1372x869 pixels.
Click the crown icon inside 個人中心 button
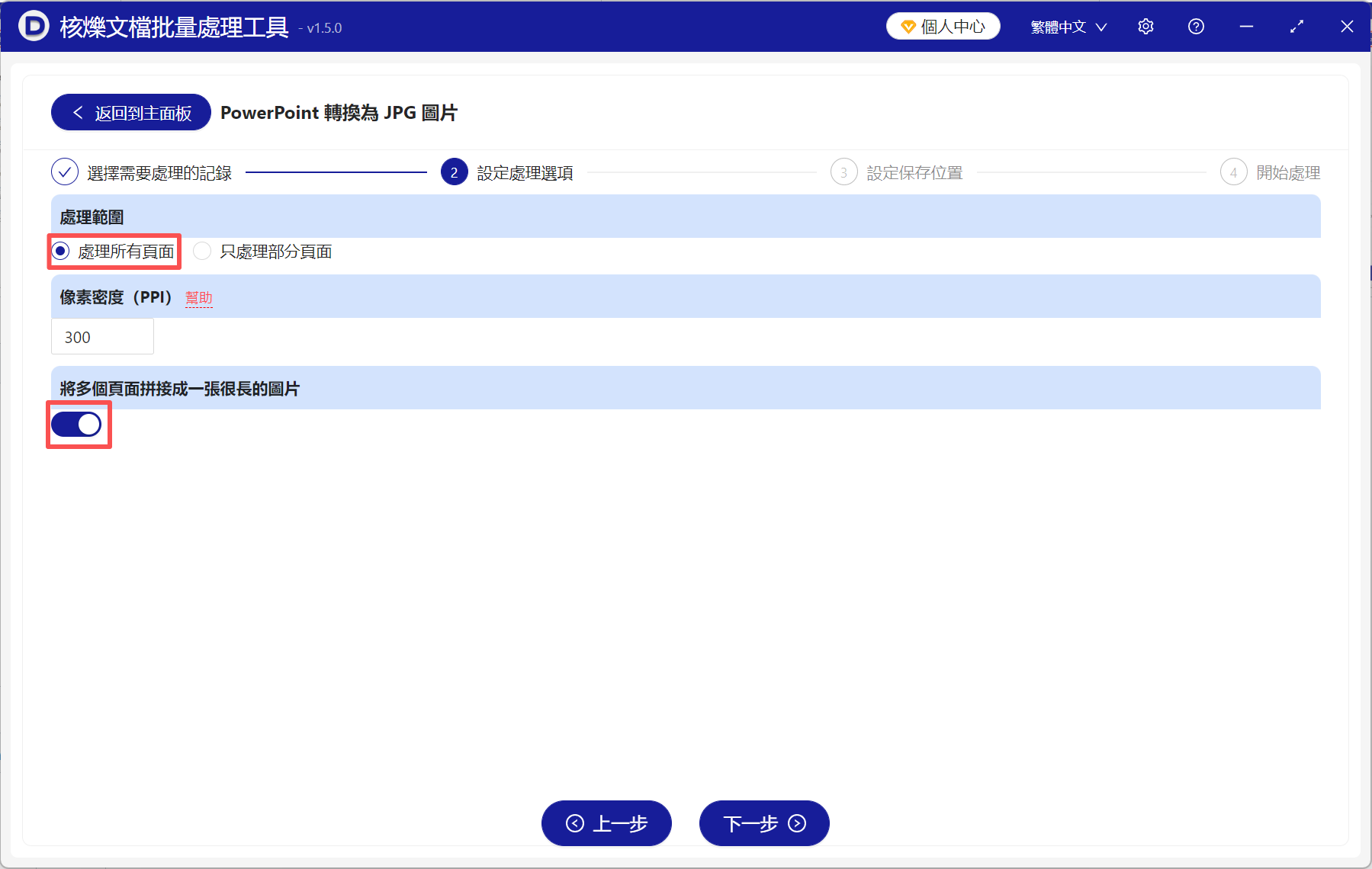tap(908, 25)
